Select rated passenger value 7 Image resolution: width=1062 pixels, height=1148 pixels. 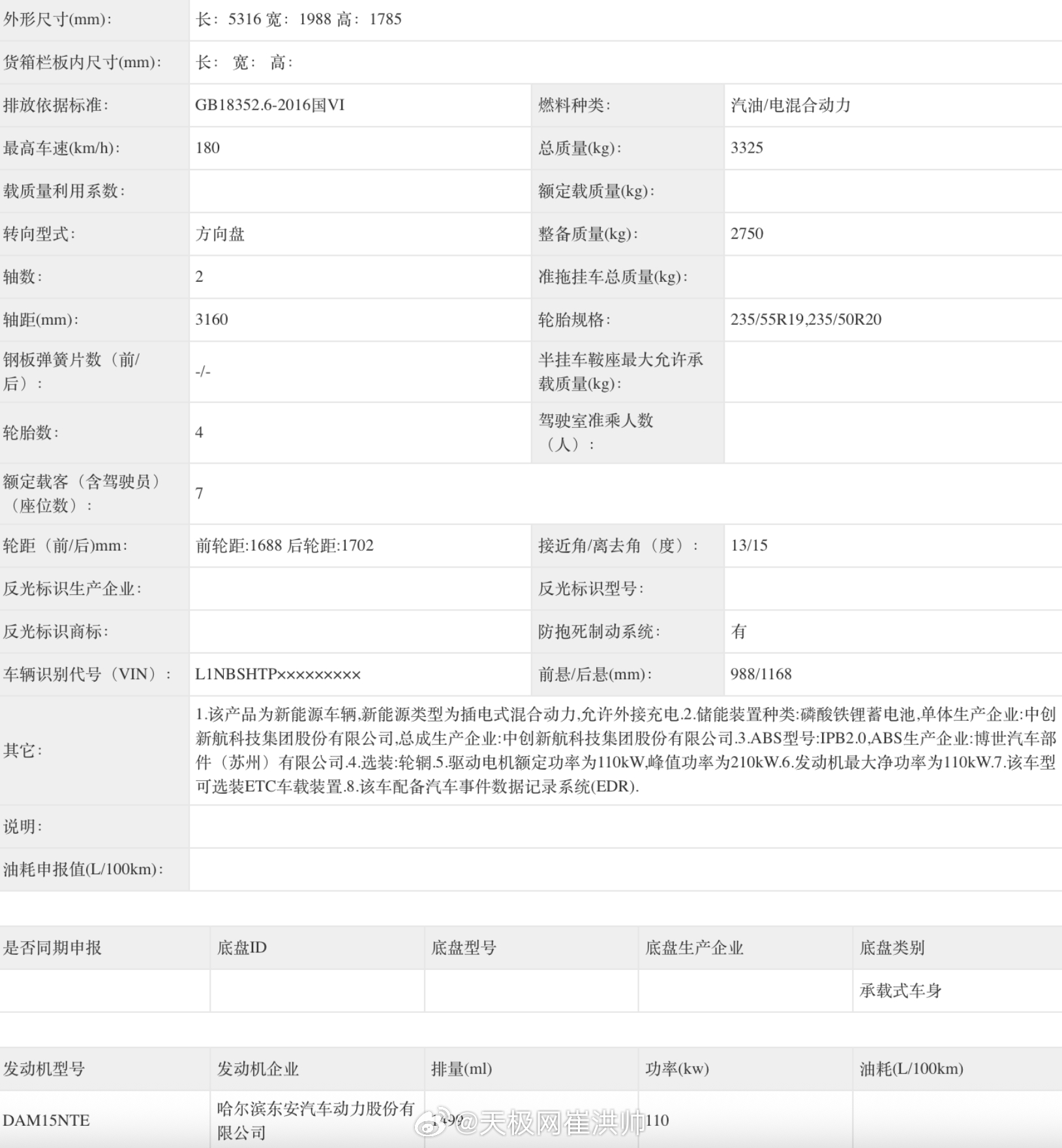199,494
